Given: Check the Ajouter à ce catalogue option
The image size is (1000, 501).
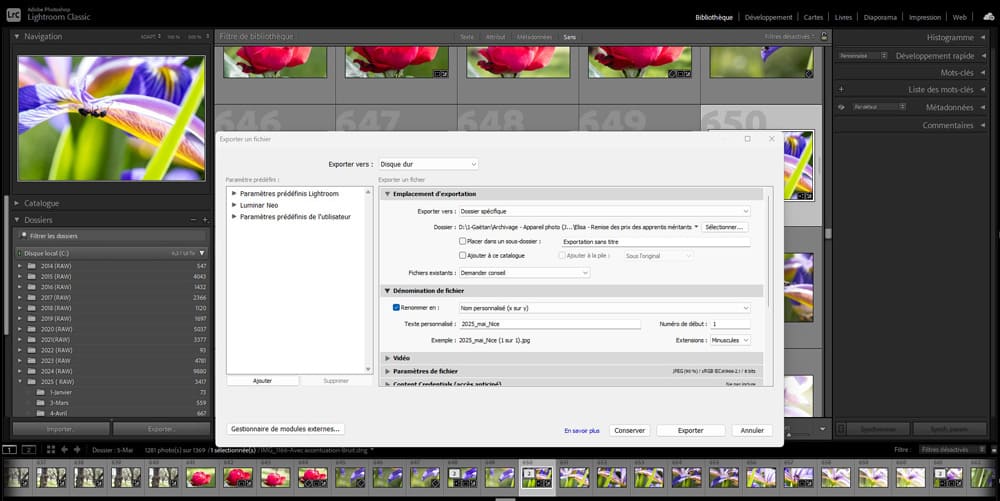Looking at the screenshot, I should (x=462, y=256).
